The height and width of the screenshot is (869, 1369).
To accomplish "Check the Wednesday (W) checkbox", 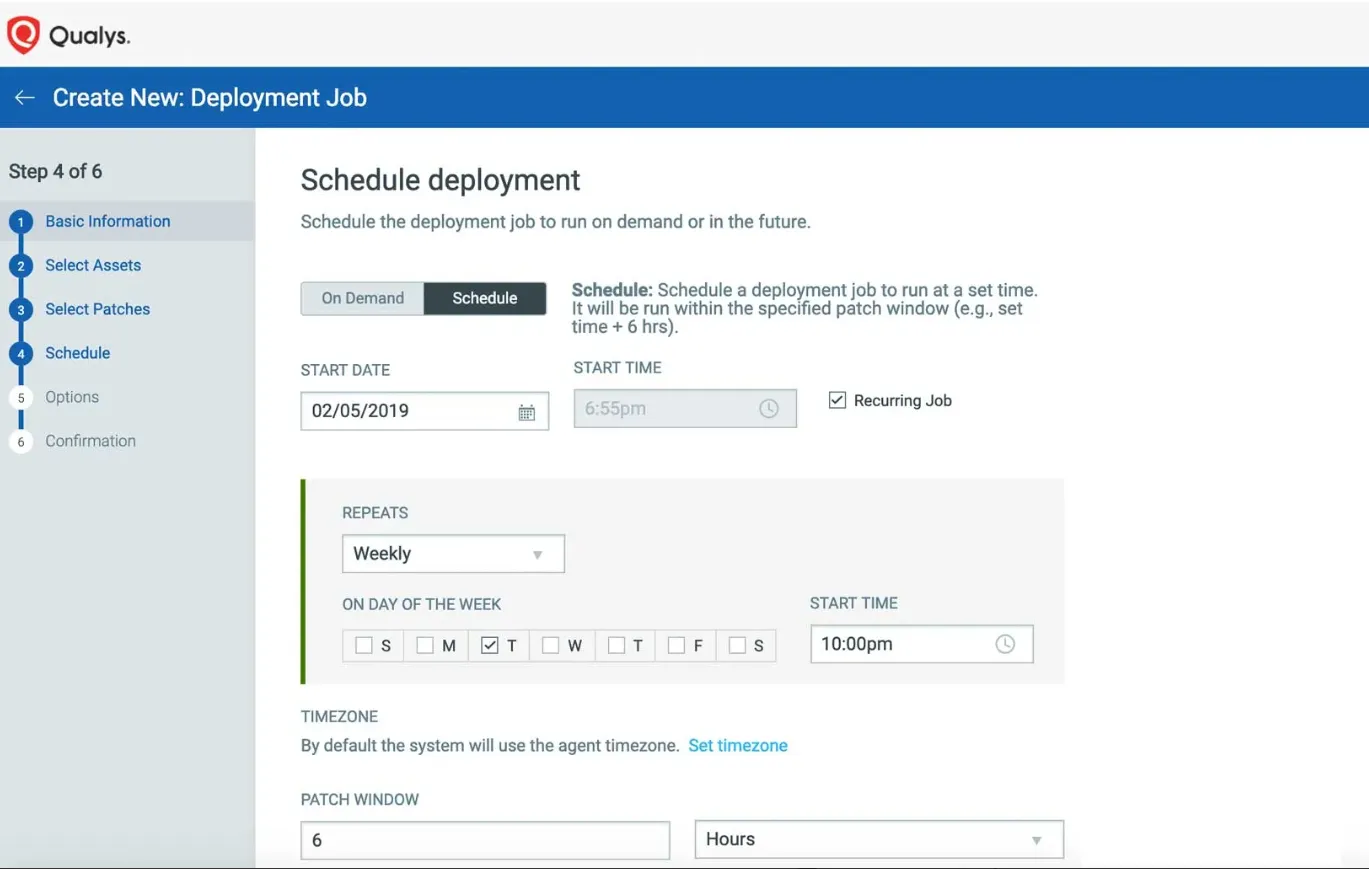I will point(550,645).
